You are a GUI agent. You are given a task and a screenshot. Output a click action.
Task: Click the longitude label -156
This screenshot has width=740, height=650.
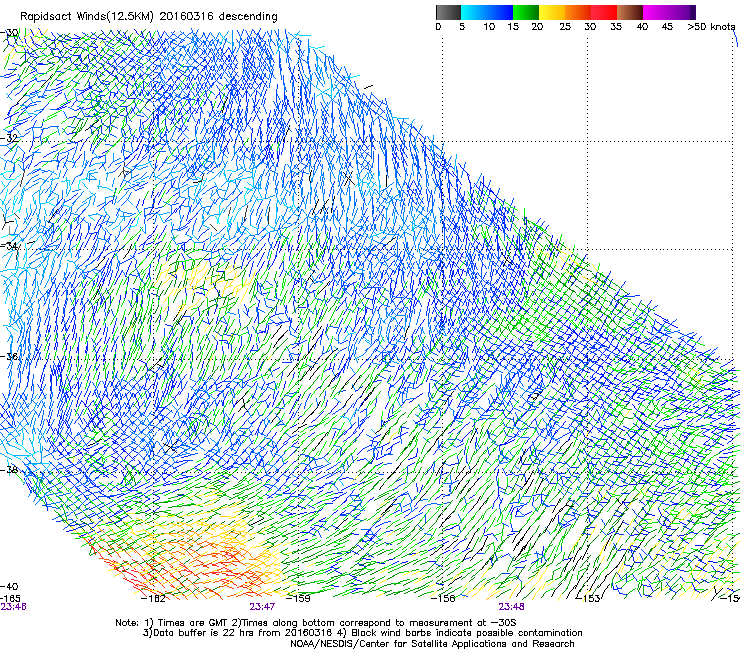443,599
